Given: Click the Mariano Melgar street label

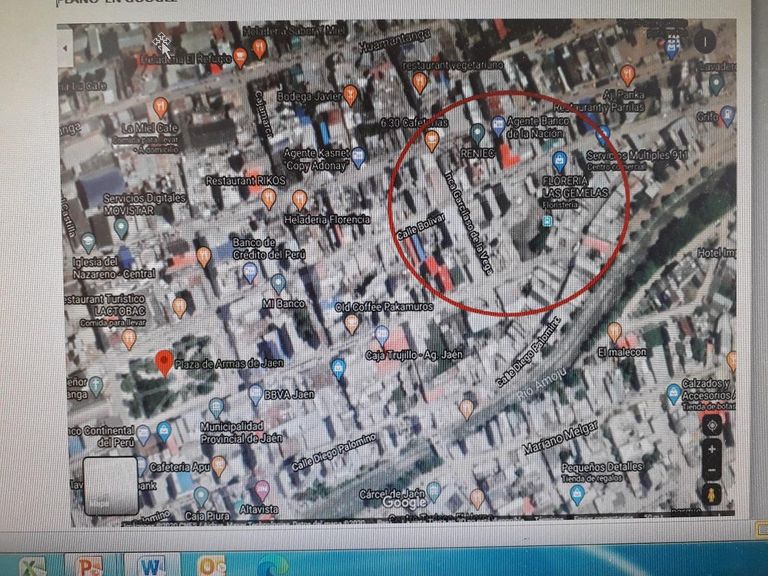Looking at the screenshot, I should tap(561, 437).
